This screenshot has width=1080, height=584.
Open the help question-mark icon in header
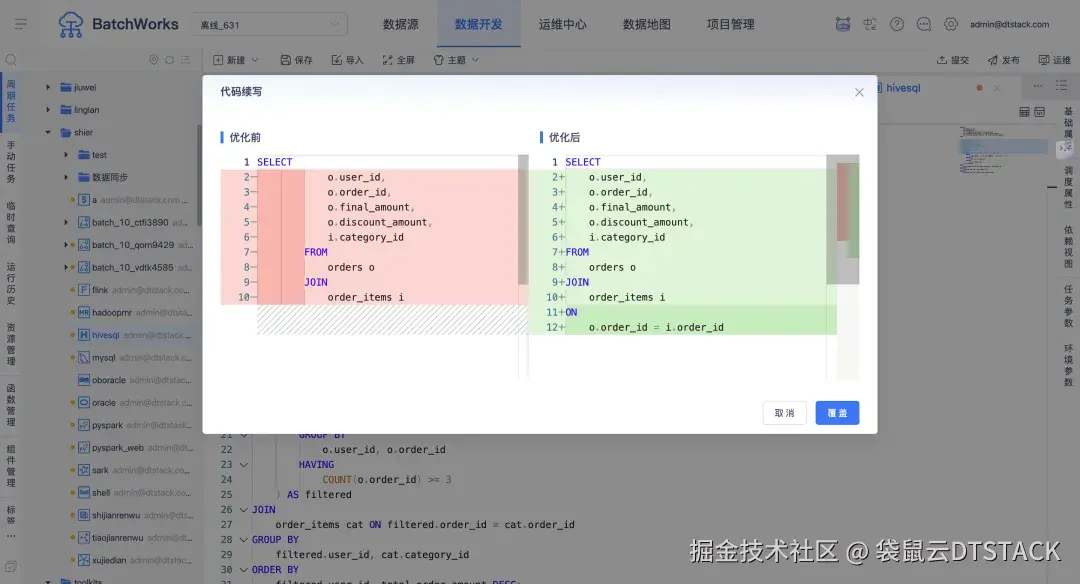[898, 22]
